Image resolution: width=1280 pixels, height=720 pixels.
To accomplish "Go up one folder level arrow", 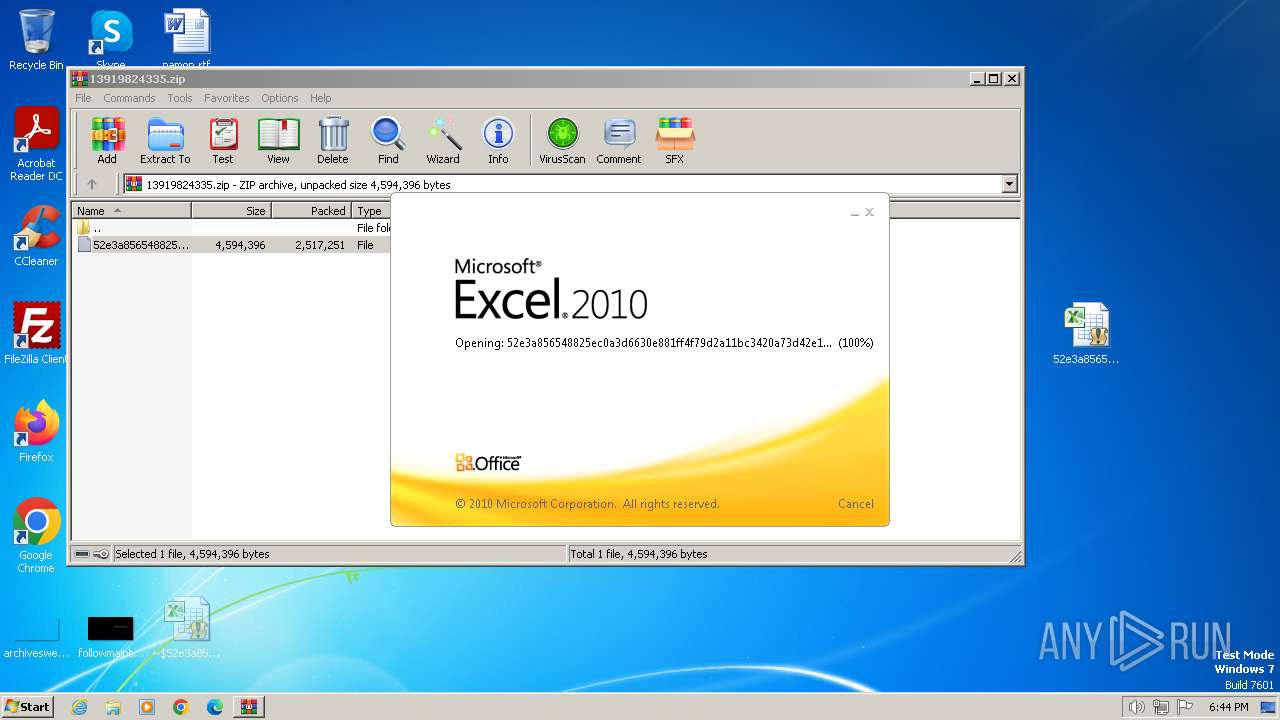I will point(92,184).
